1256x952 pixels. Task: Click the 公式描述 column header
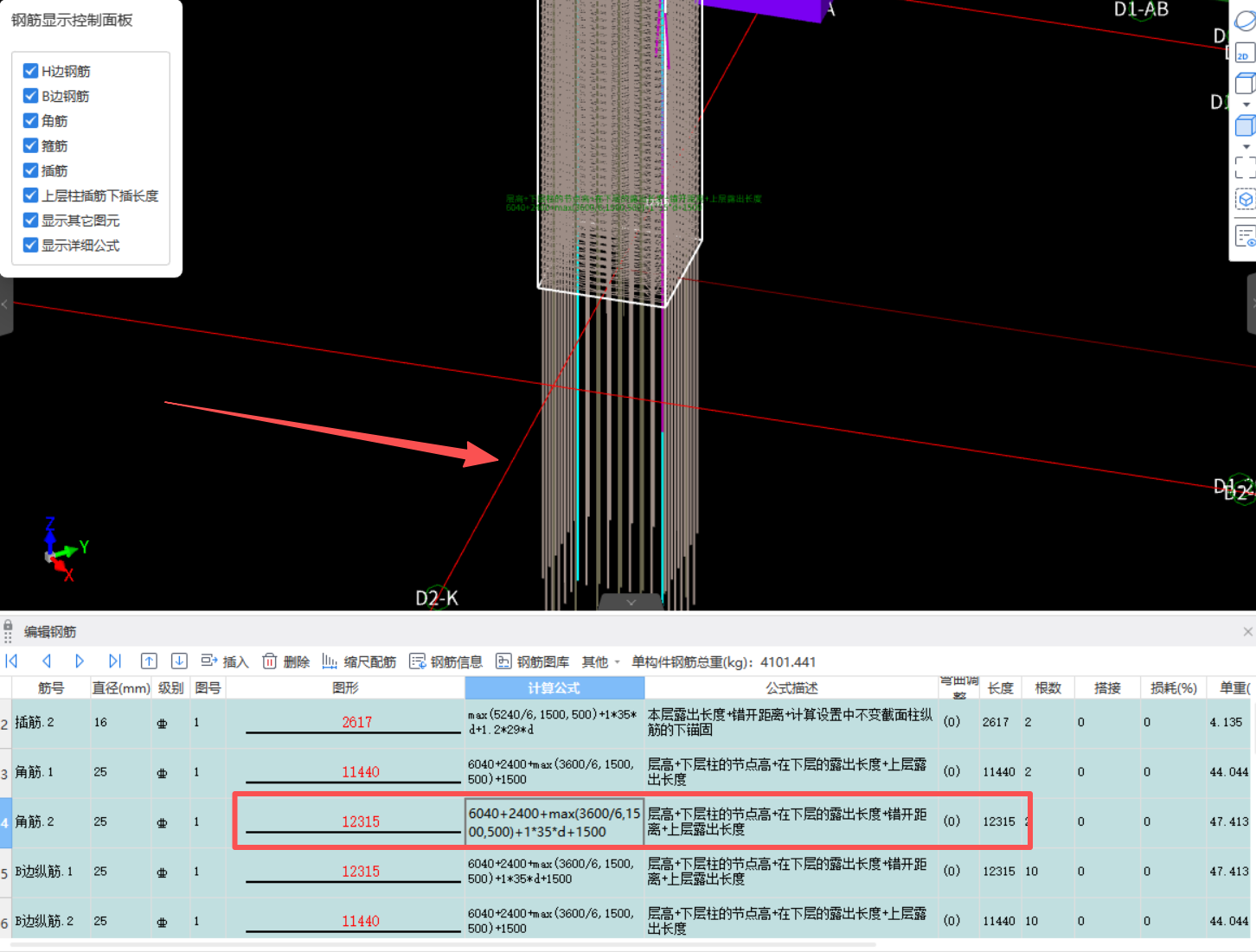tap(791, 688)
